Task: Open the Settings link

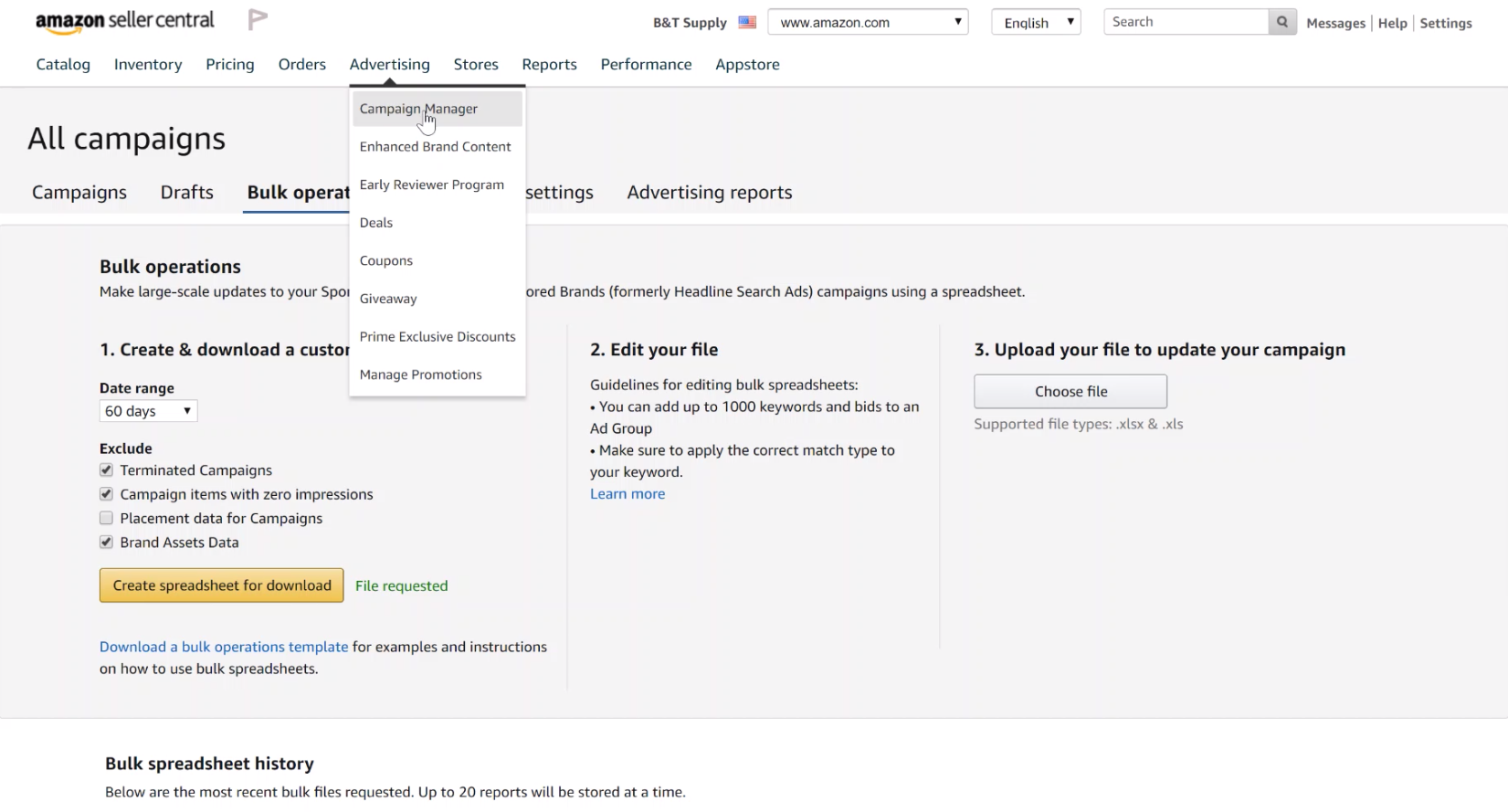Action: 1446,23
